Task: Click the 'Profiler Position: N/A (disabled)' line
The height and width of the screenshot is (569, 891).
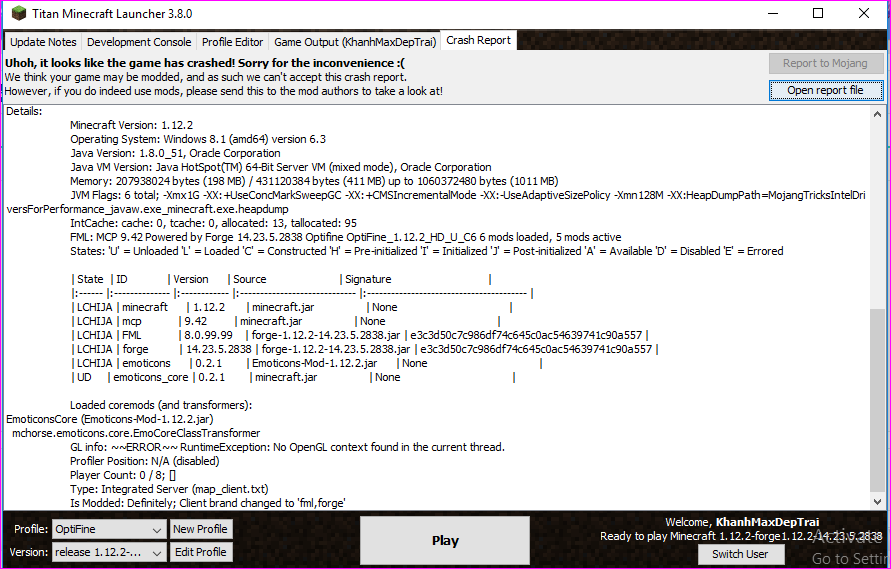Action: point(144,461)
